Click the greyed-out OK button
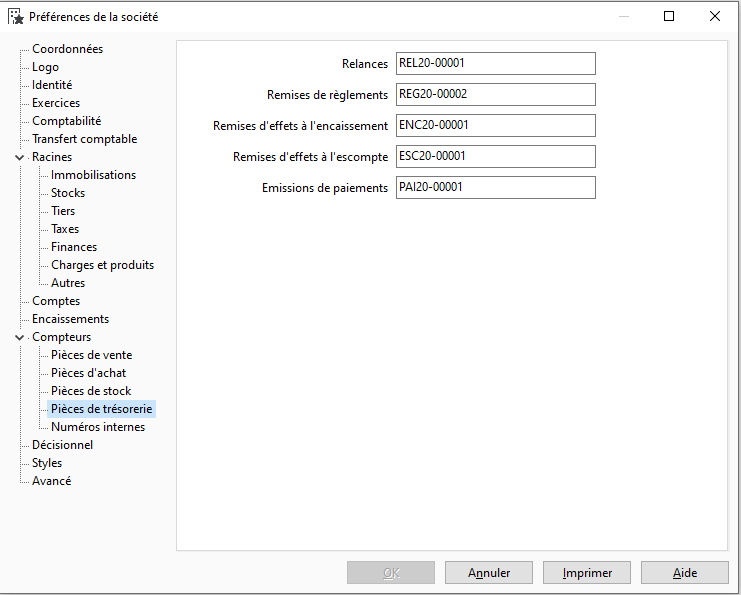 [x=391, y=573]
